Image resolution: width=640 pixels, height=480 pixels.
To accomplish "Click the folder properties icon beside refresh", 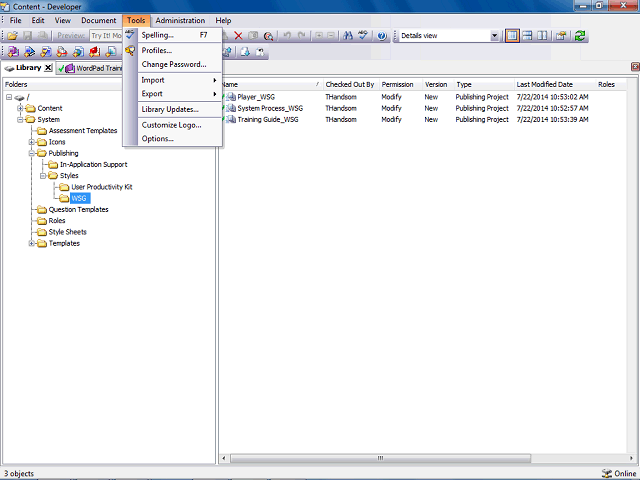I will coord(561,36).
